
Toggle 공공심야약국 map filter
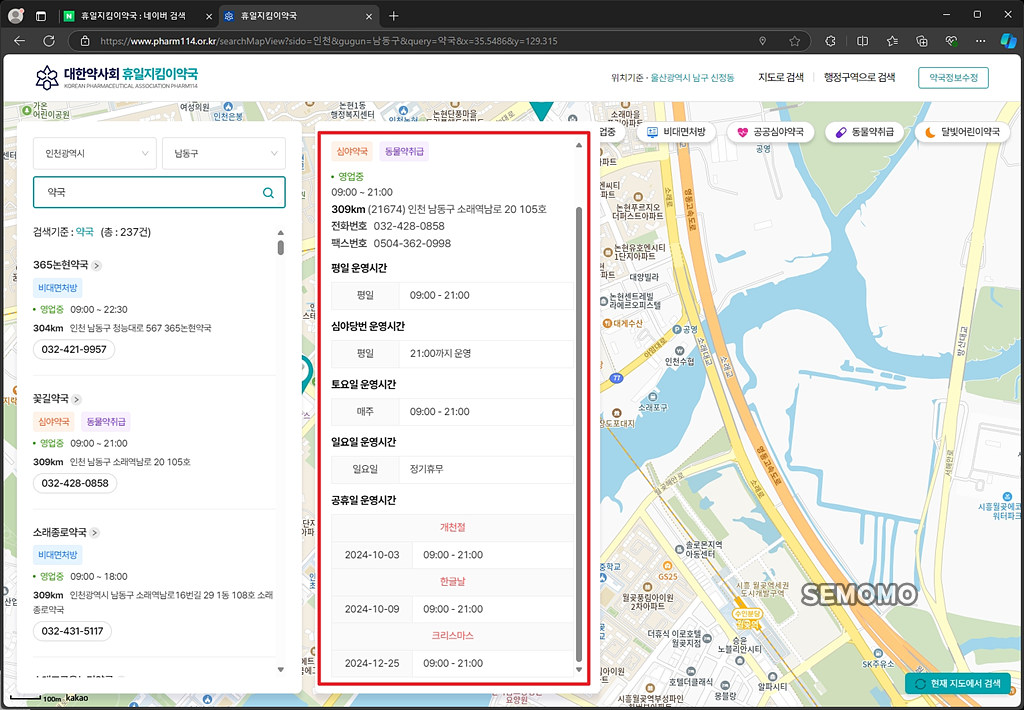[x=770, y=132]
